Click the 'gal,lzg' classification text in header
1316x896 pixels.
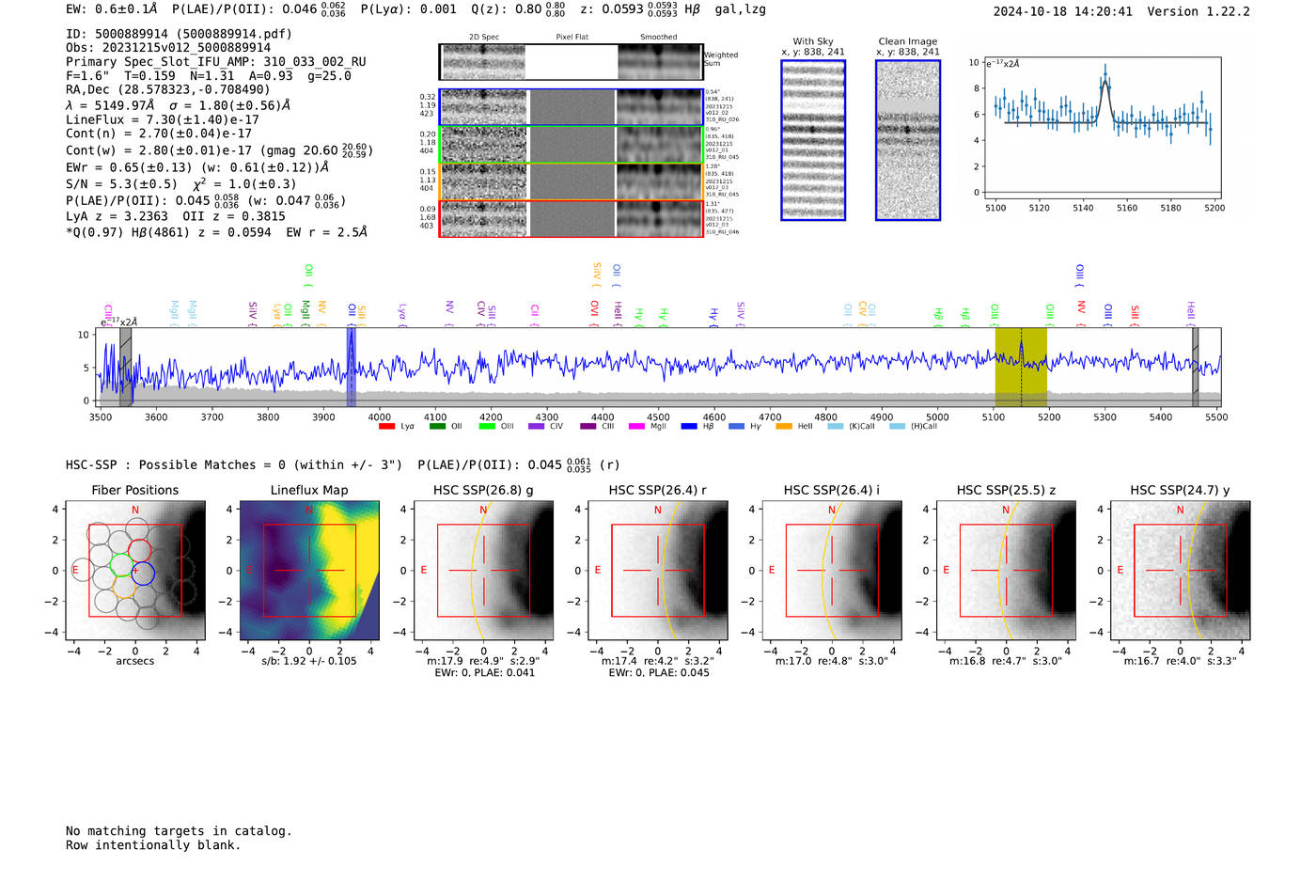click(740, 9)
